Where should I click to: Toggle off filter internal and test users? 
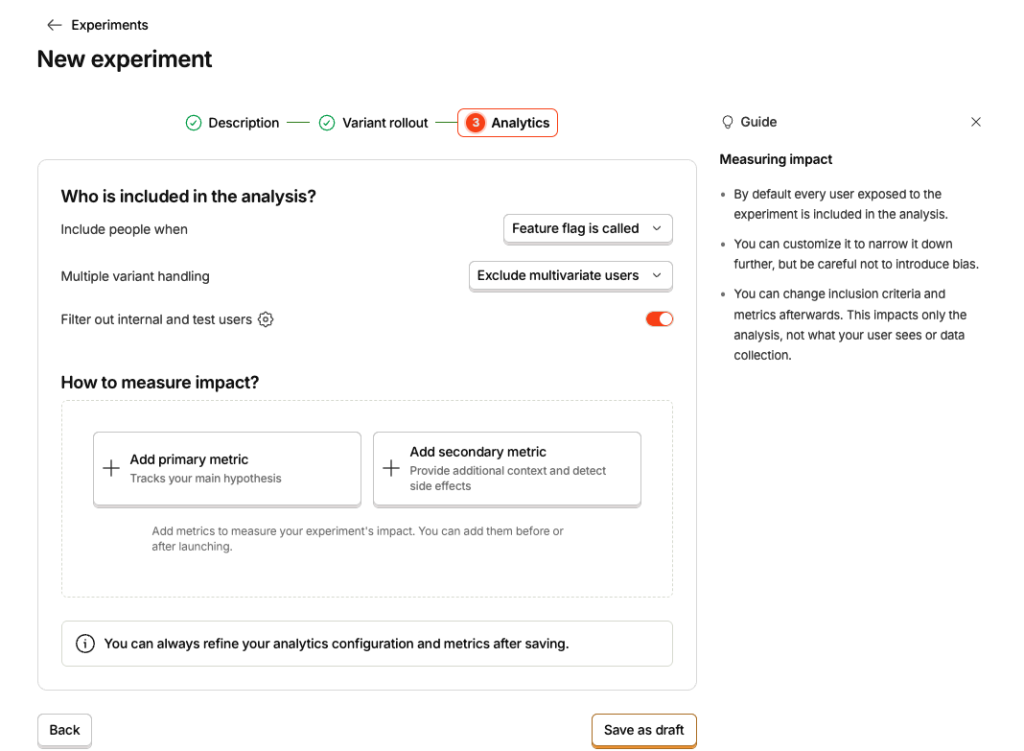[659, 319]
